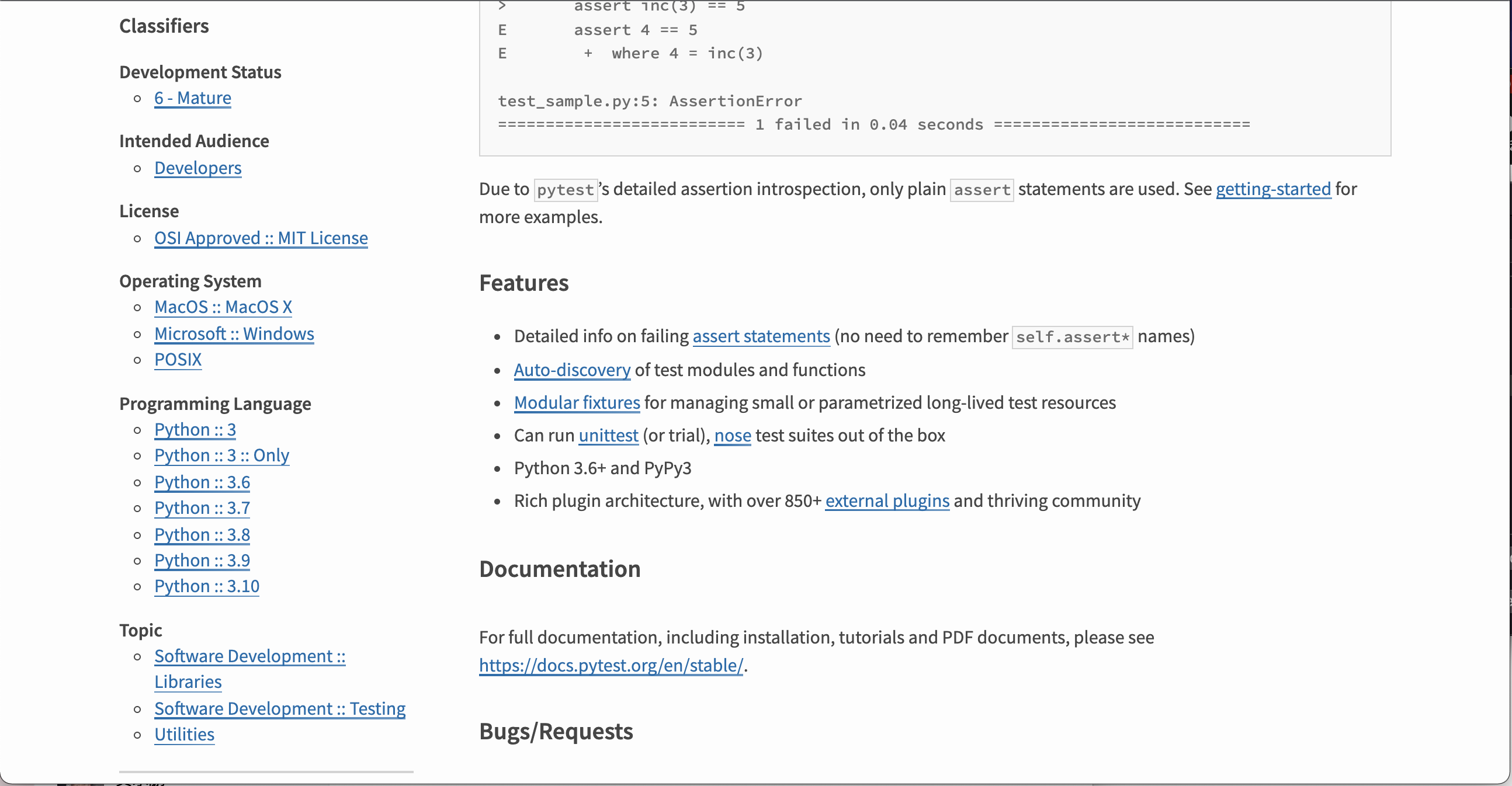Screen dimensions: 1512x786
Task: Click the Utilities topic link
Action: click(184, 735)
